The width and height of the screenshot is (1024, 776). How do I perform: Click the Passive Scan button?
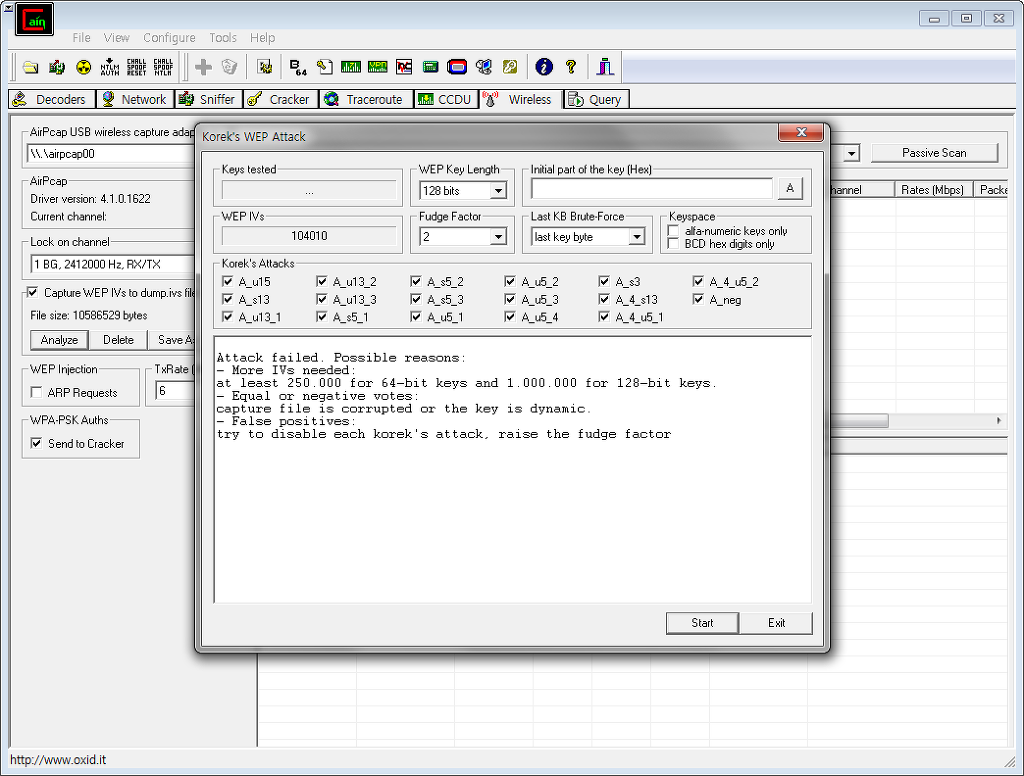pyautogui.click(x=934, y=153)
